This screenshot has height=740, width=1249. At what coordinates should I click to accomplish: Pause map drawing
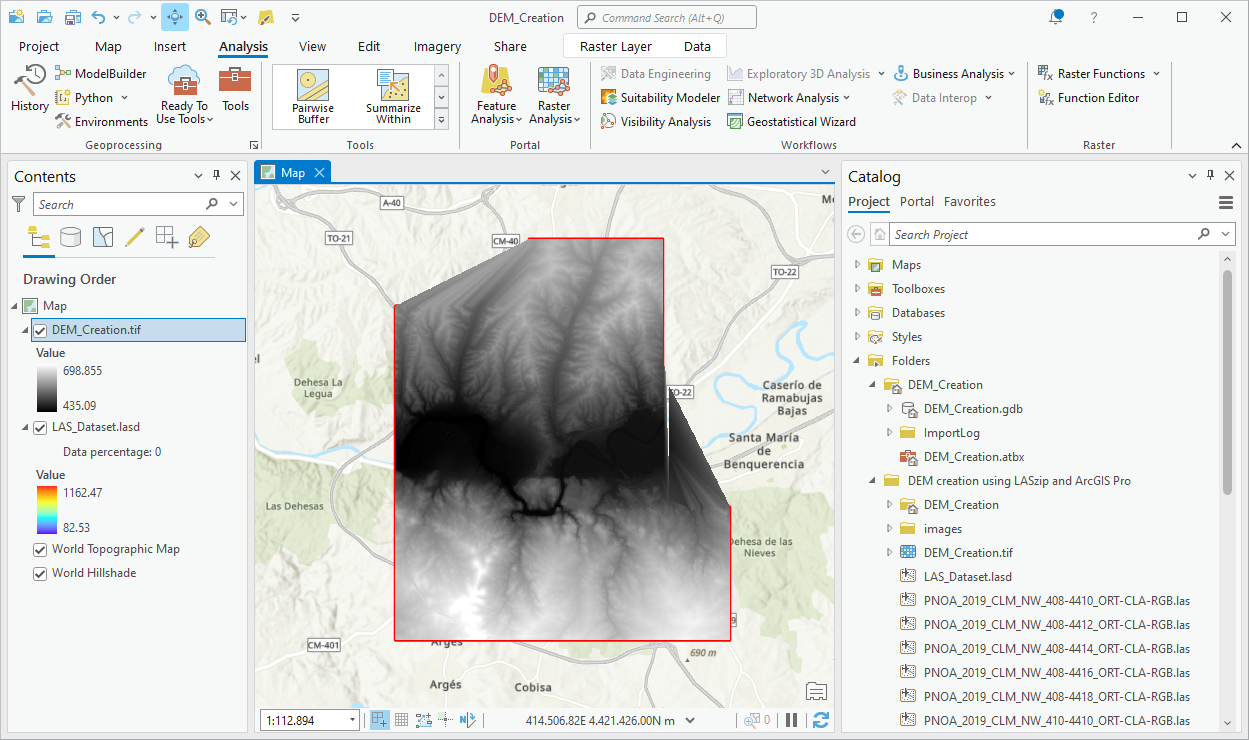click(x=792, y=720)
